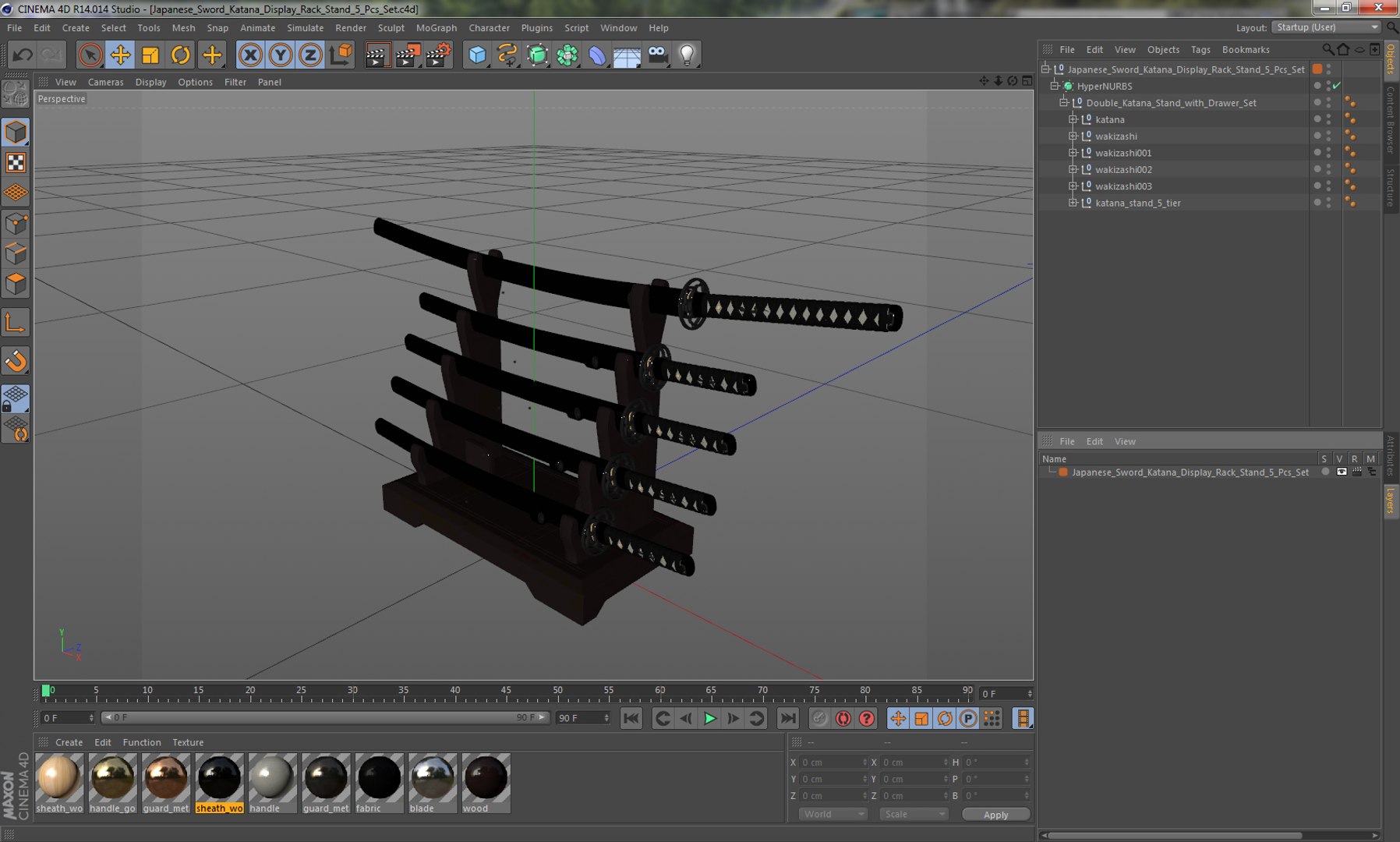Render the active view

377,55
